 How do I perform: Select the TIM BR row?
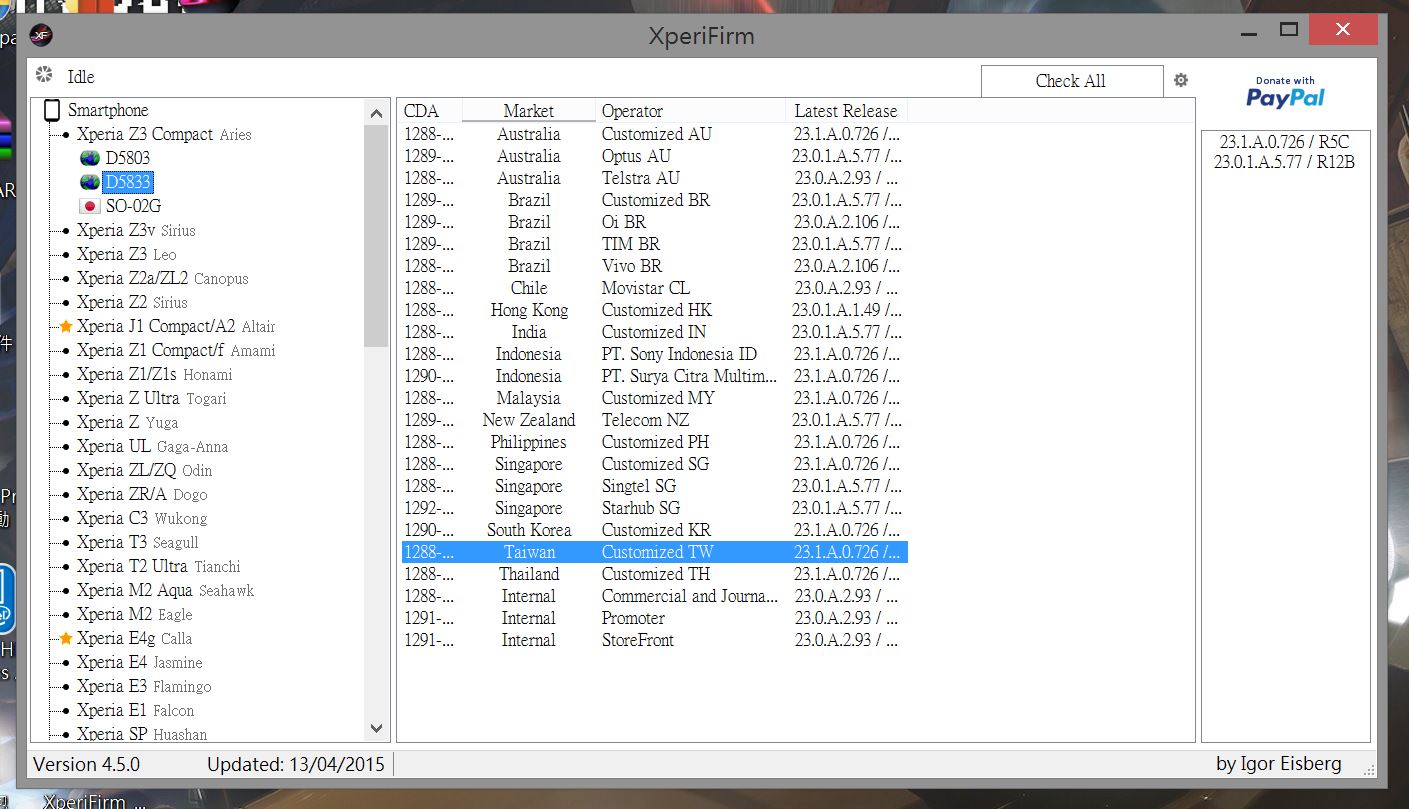click(x=654, y=244)
